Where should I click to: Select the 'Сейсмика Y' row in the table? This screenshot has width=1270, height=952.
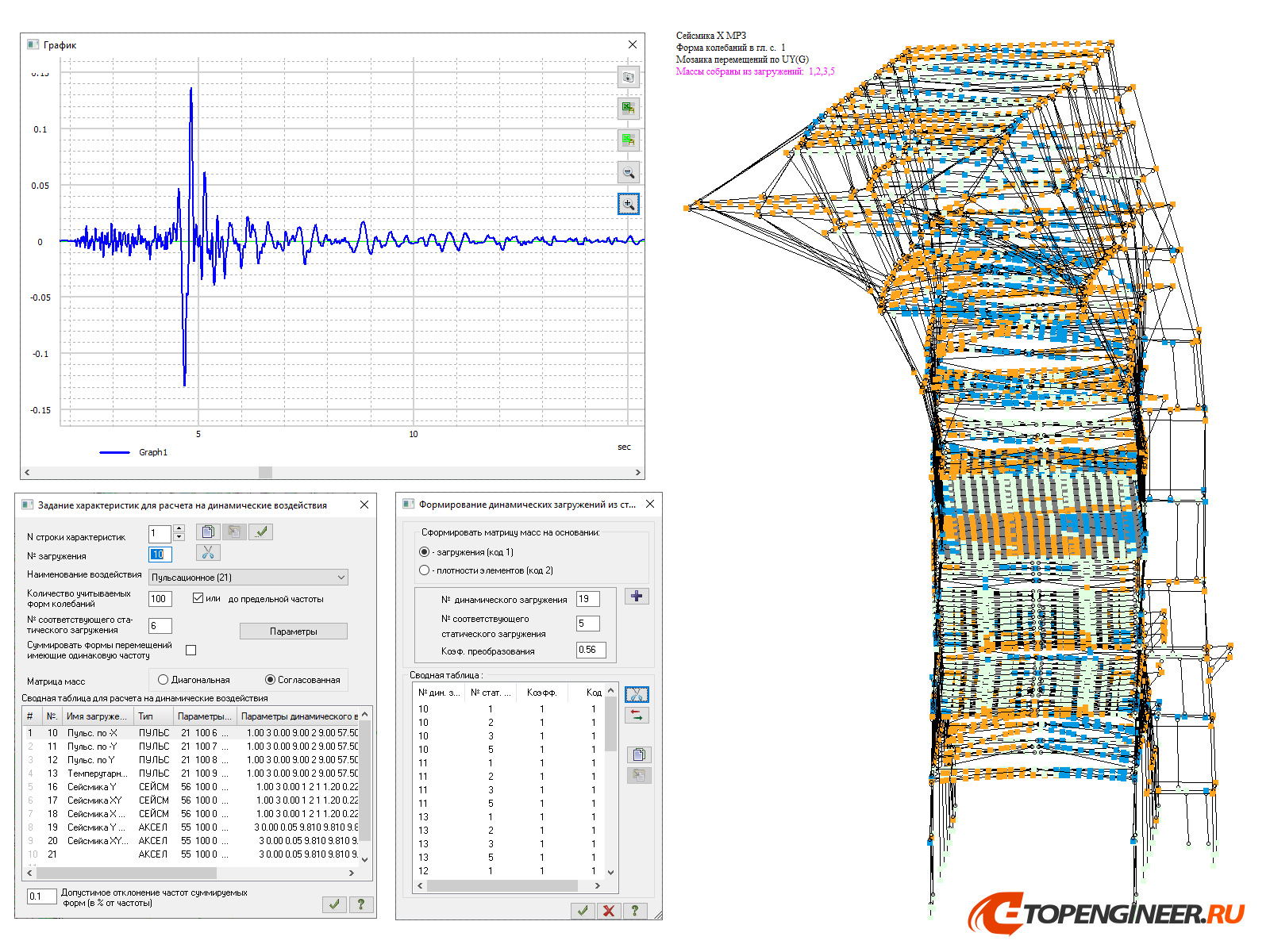[x=91, y=787]
